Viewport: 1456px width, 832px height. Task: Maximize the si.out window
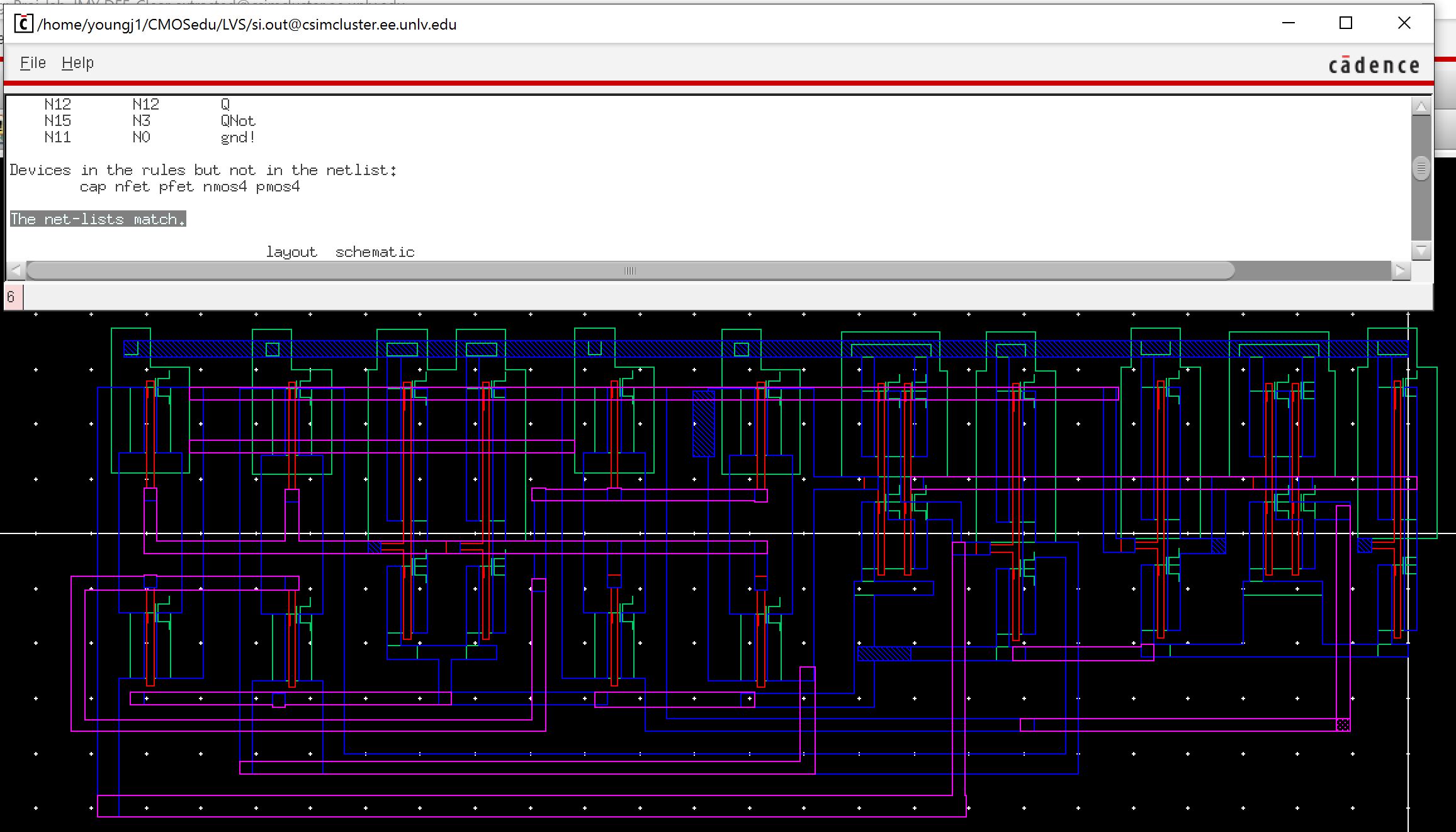pyautogui.click(x=1346, y=23)
